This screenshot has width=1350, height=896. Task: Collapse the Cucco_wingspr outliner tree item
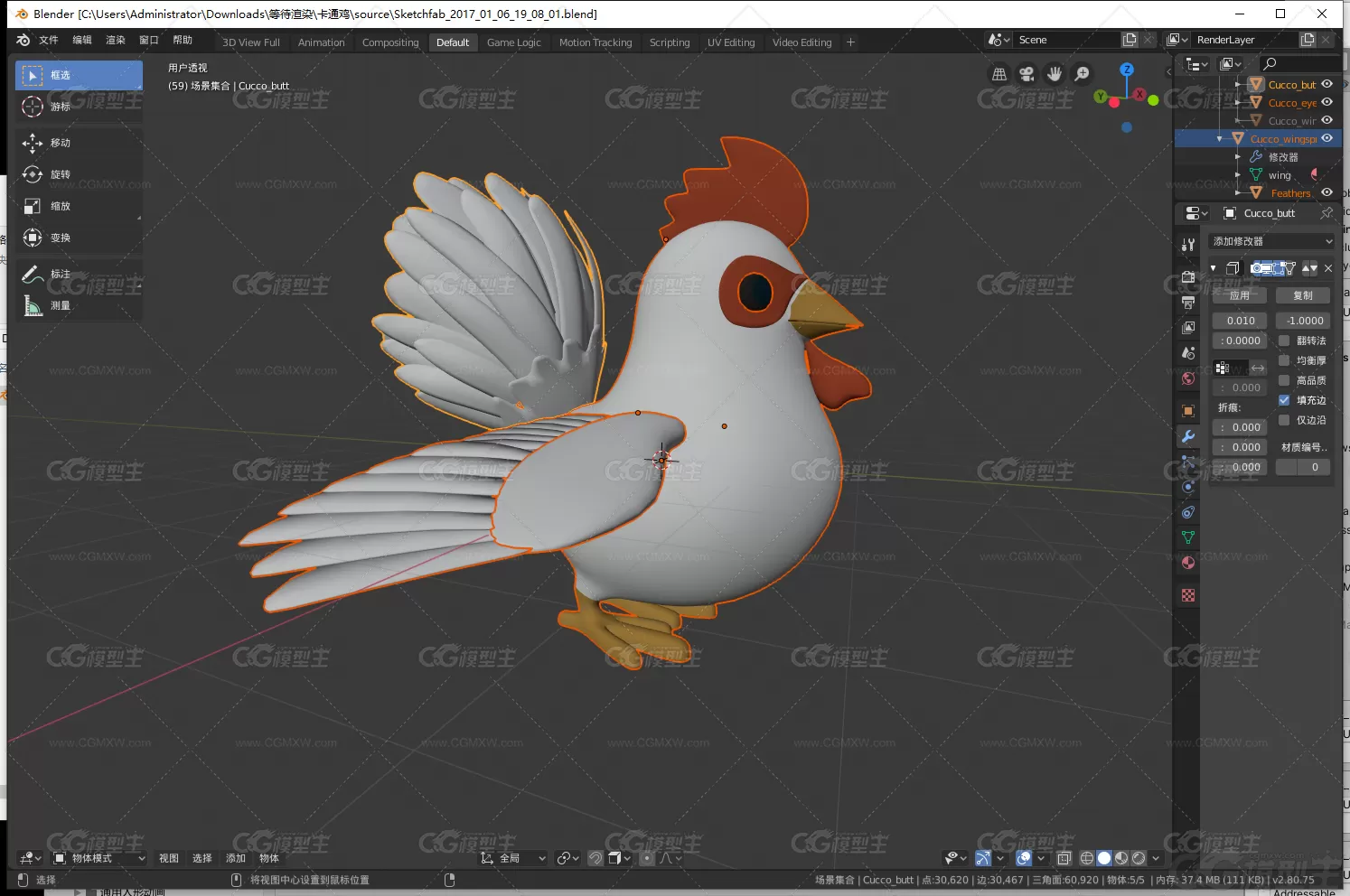point(1220,138)
